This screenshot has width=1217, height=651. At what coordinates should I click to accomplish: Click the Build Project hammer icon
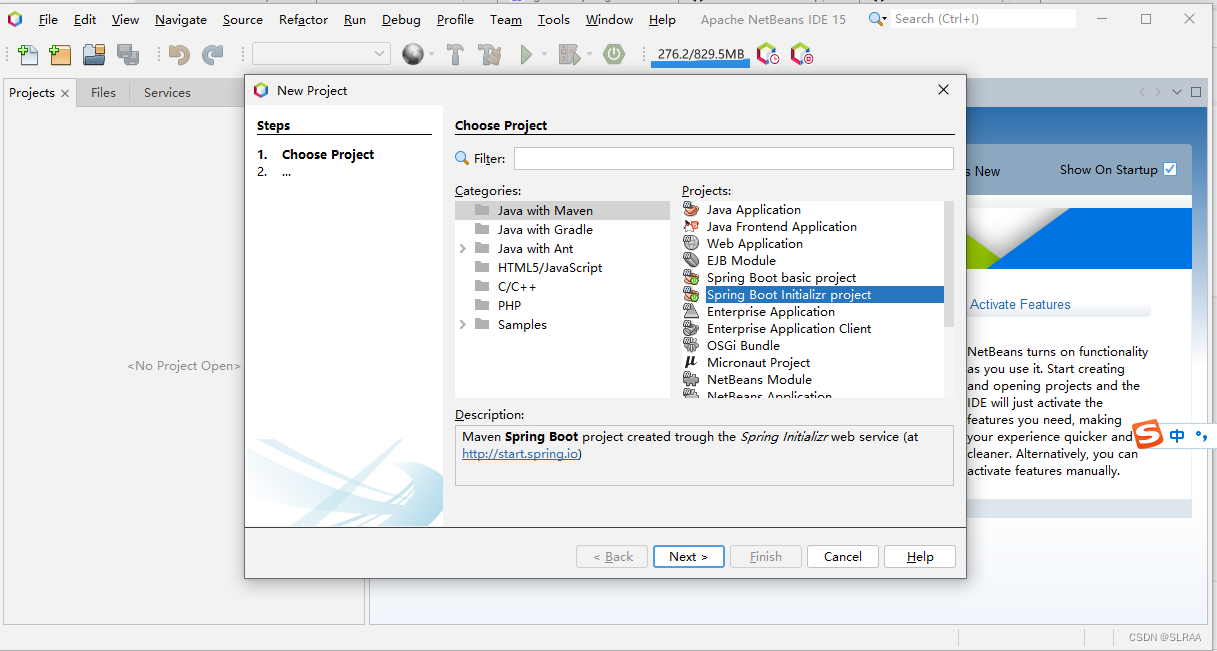point(455,55)
